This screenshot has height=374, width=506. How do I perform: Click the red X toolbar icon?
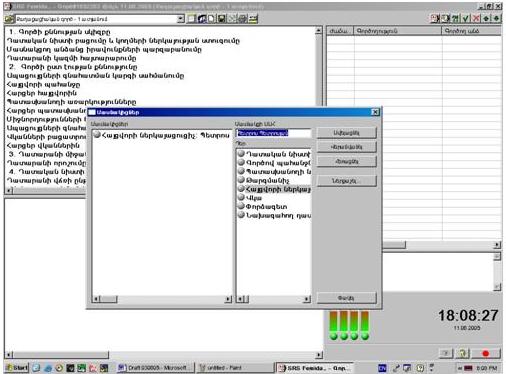(x=476, y=18)
